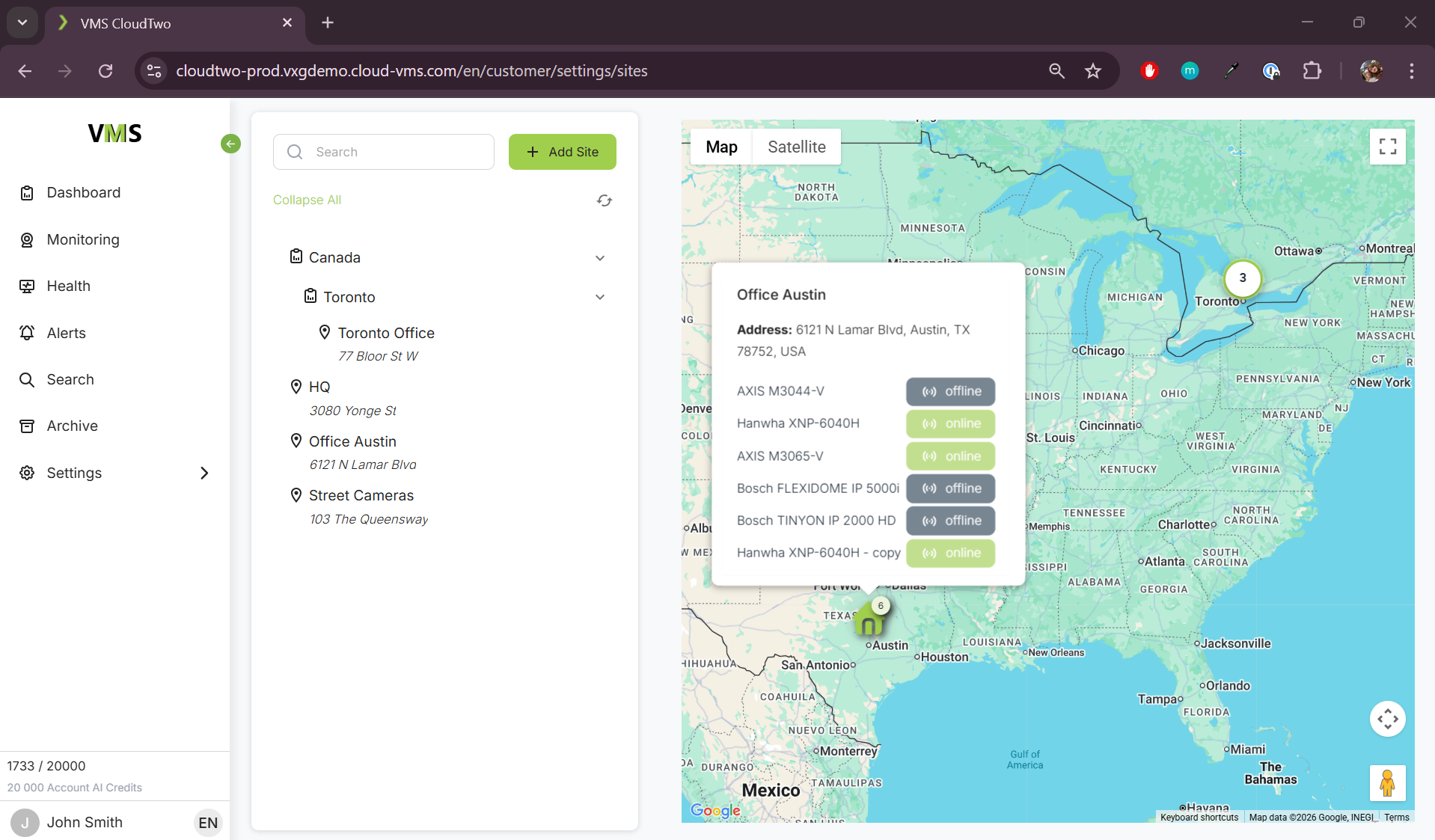1435x840 pixels.
Task: Change language using EN button
Action: 207,823
